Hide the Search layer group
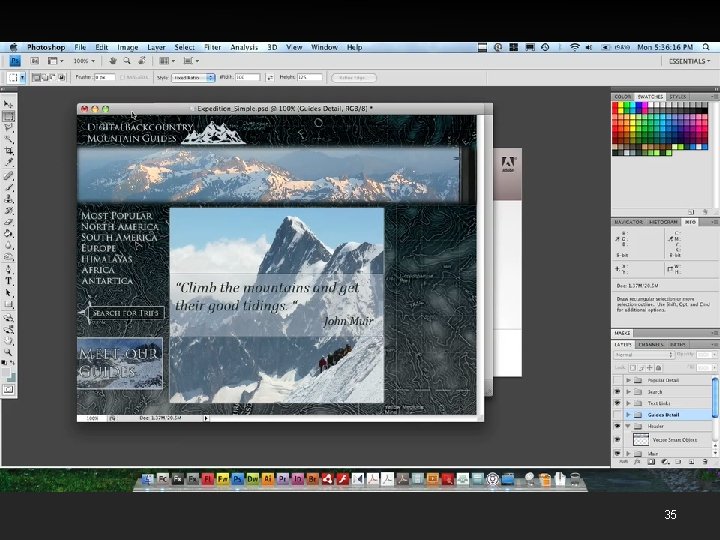720x540 pixels. tap(617, 392)
